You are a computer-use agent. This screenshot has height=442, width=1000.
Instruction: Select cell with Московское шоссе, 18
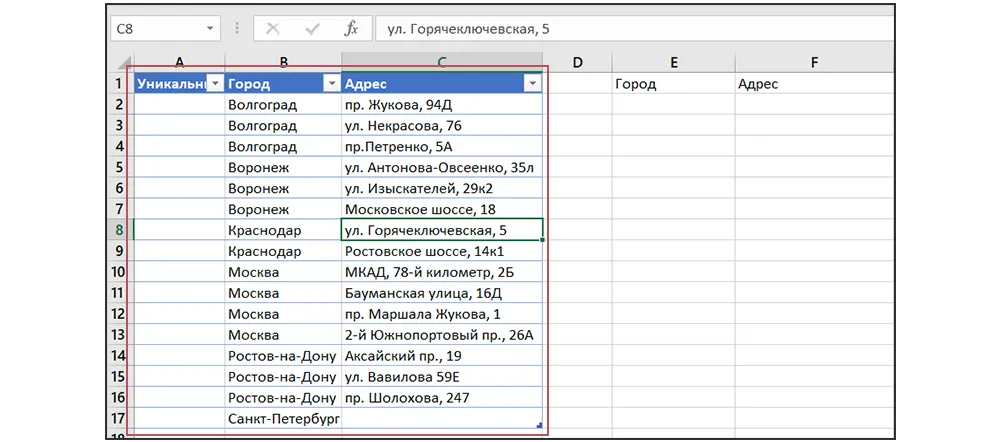click(x=442, y=209)
